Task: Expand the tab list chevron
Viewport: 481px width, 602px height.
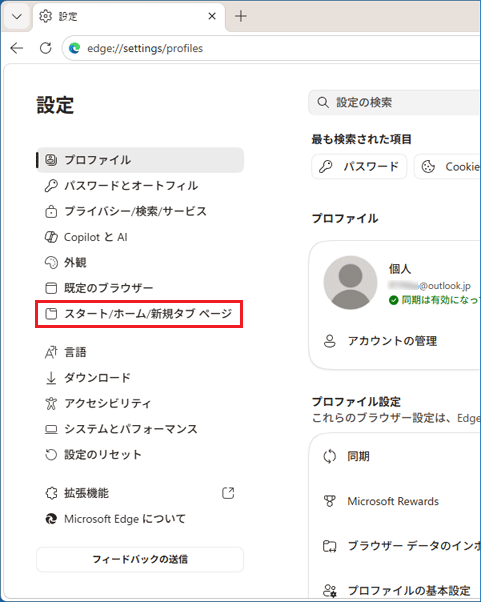Action: 17,16
